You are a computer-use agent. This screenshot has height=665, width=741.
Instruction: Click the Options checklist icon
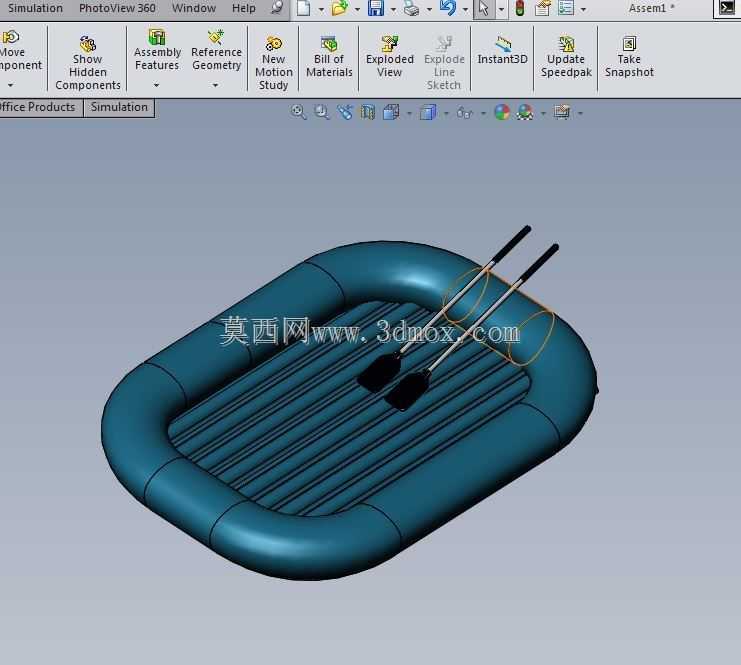(566, 8)
